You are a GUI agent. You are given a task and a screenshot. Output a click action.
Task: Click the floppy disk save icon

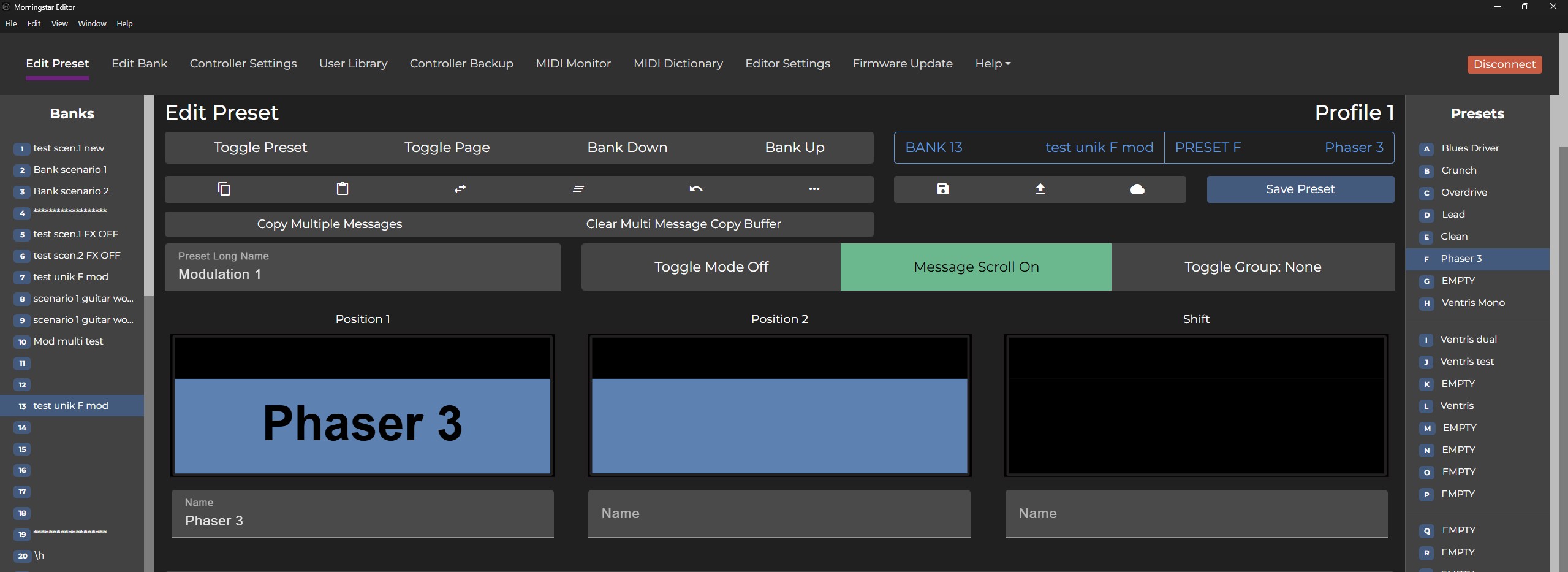click(x=942, y=189)
